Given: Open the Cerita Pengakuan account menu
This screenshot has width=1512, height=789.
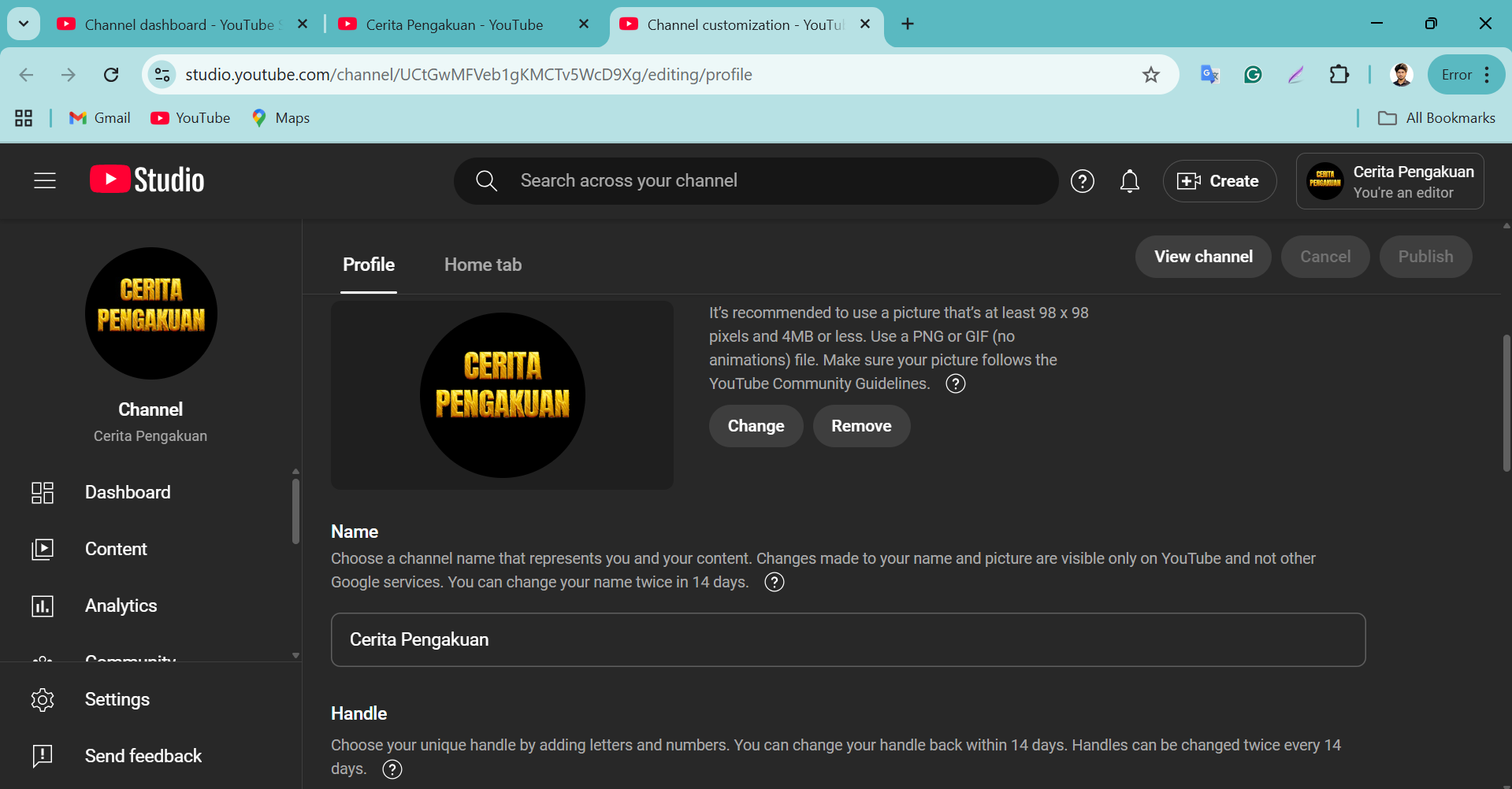Looking at the screenshot, I should pyautogui.click(x=1389, y=180).
